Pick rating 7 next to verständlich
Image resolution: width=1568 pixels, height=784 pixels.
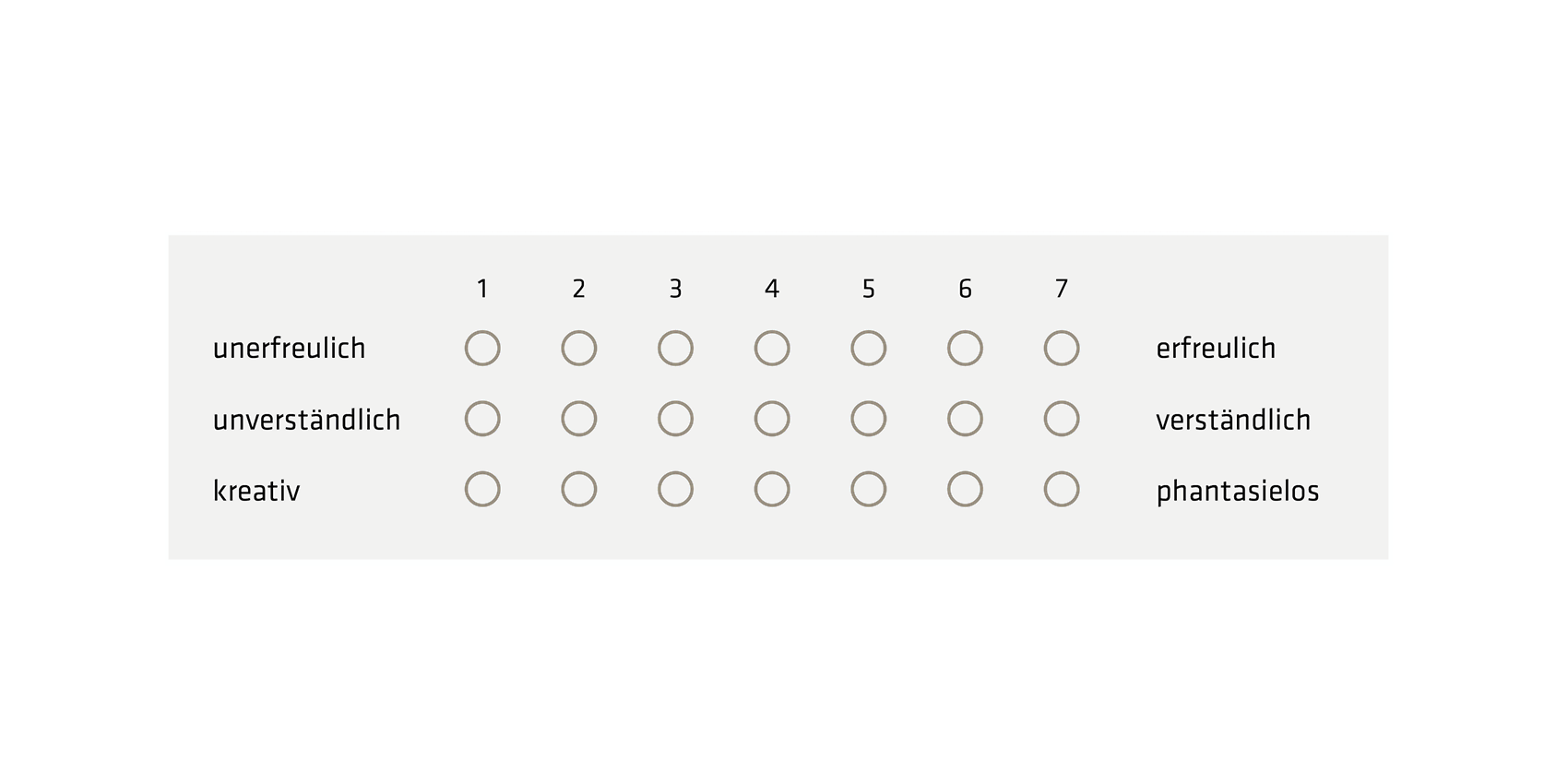pos(1062,419)
